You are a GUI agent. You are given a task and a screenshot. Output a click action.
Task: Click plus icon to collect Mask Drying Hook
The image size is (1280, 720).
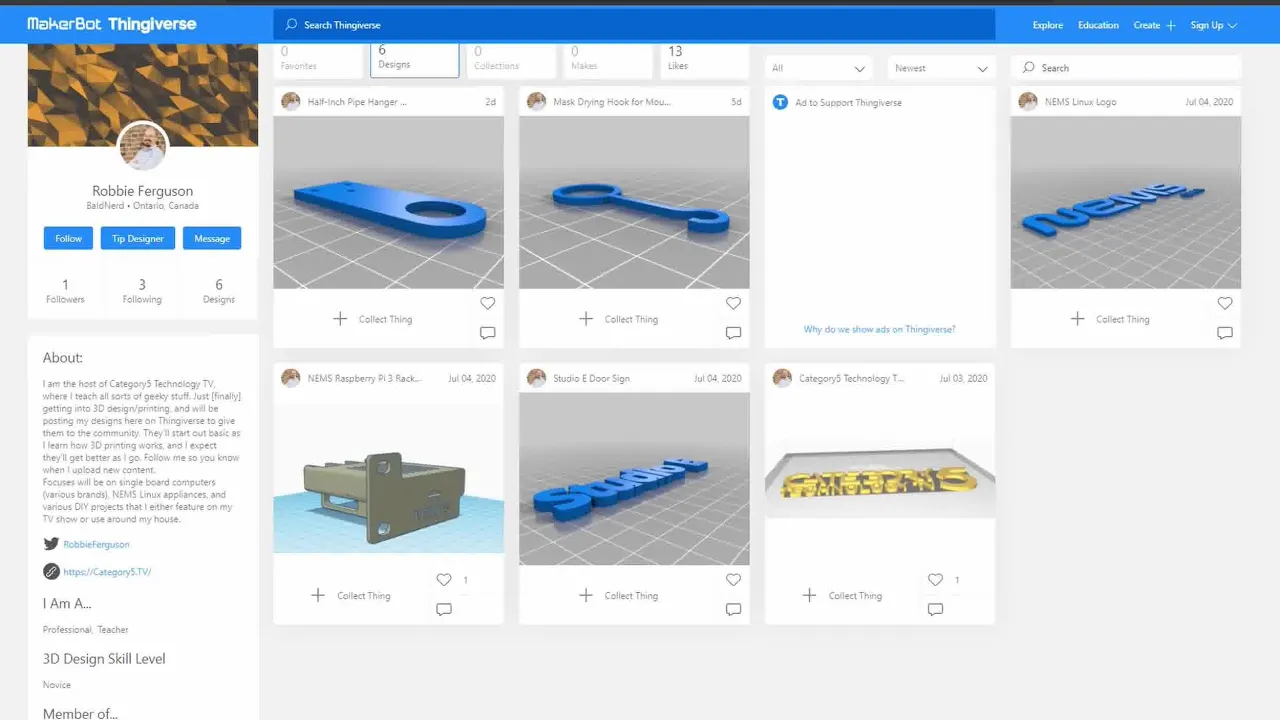click(586, 319)
